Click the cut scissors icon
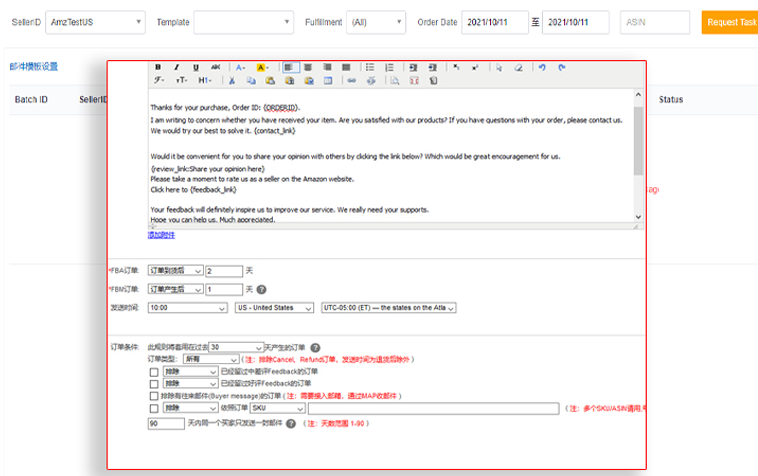Image resolution: width=758 pixels, height=476 pixels. 232,80
